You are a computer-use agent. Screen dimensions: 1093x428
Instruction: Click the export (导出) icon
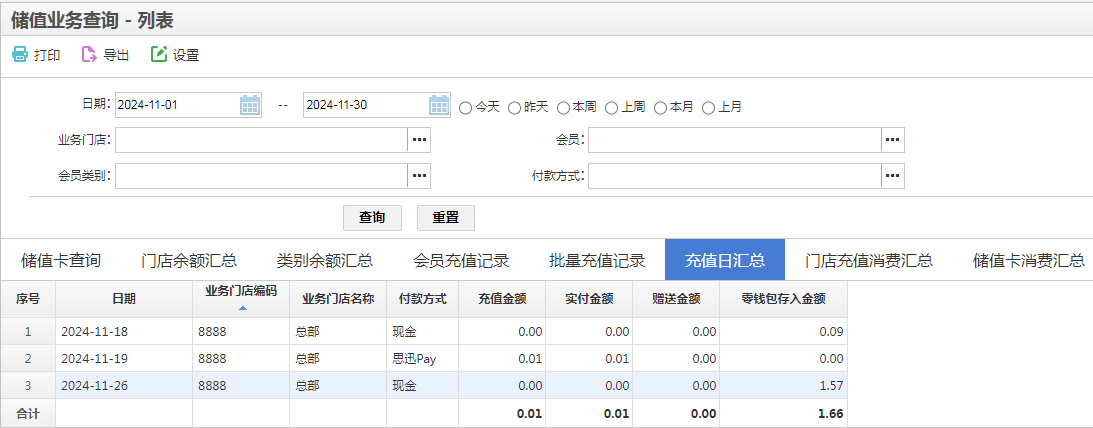[x=89, y=54]
